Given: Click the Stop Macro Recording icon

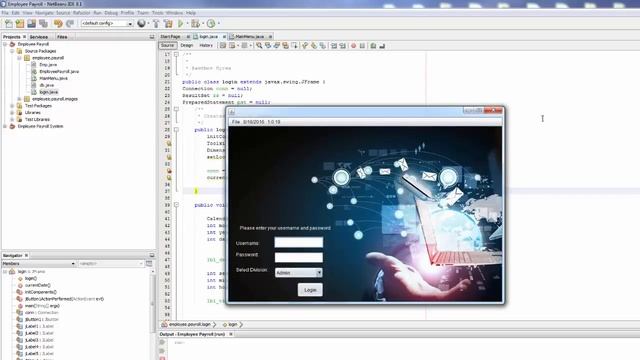Looking at the screenshot, I should 362,46.
